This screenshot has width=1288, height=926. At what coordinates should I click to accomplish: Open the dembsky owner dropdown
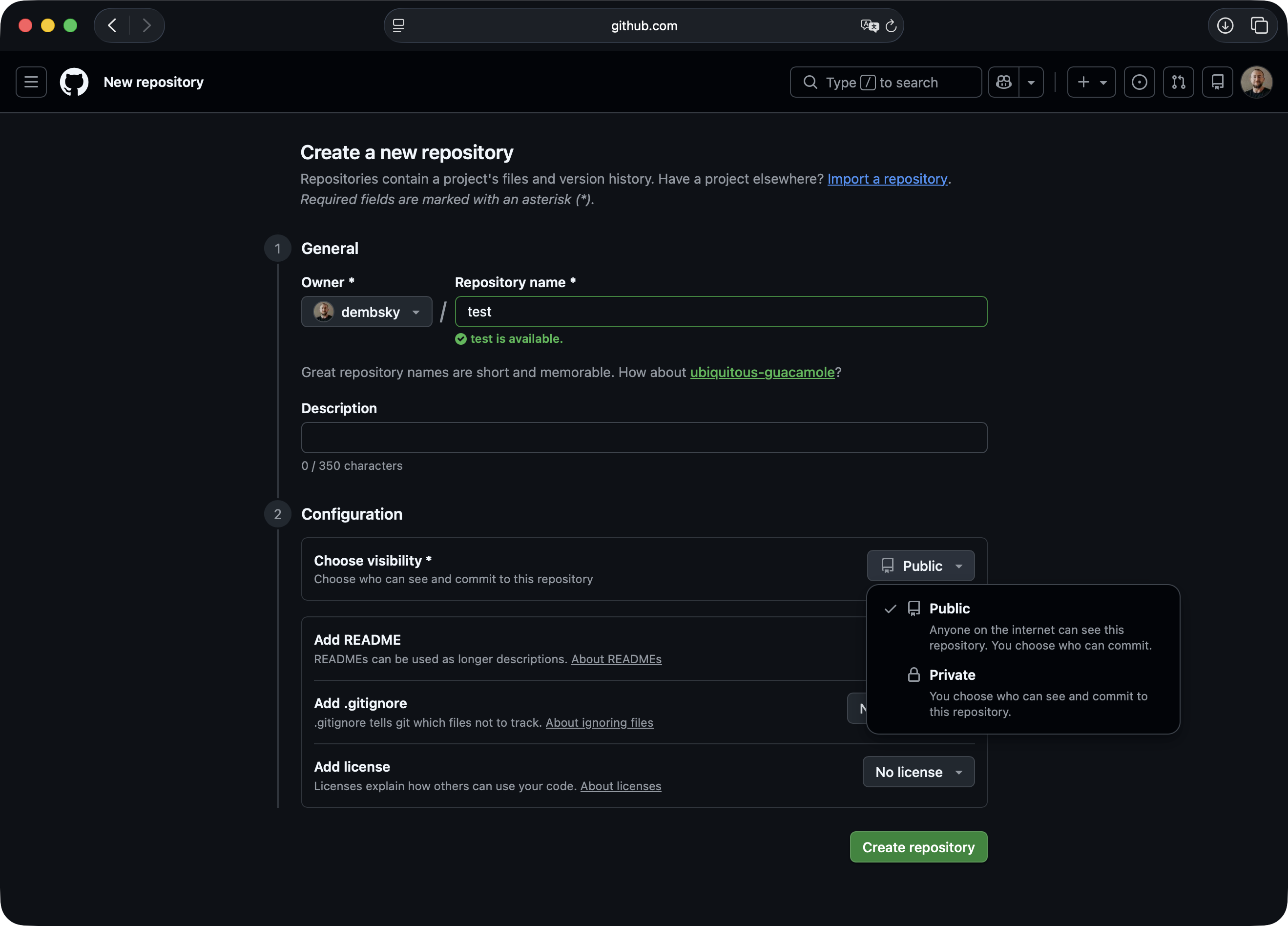point(366,312)
